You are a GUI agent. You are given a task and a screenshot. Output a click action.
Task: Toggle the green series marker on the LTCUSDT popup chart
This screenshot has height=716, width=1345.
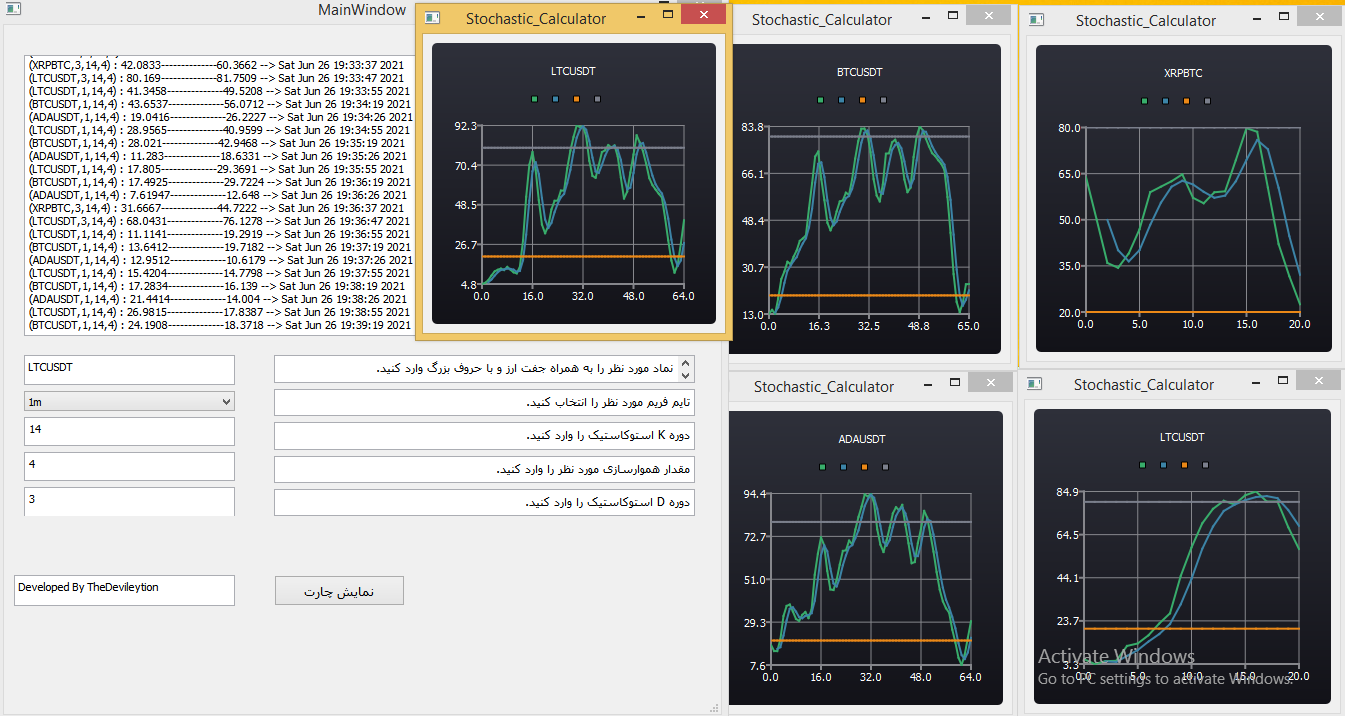[x=535, y=99]
